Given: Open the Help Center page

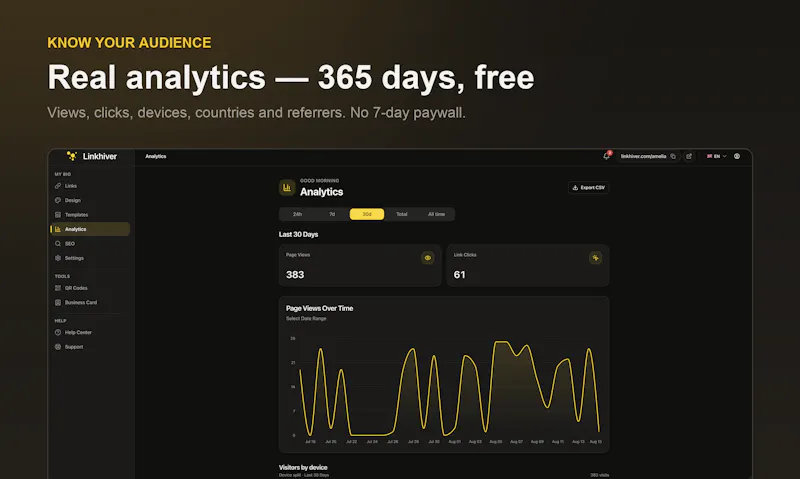Looking at the screenshot, I should (90, 333).
